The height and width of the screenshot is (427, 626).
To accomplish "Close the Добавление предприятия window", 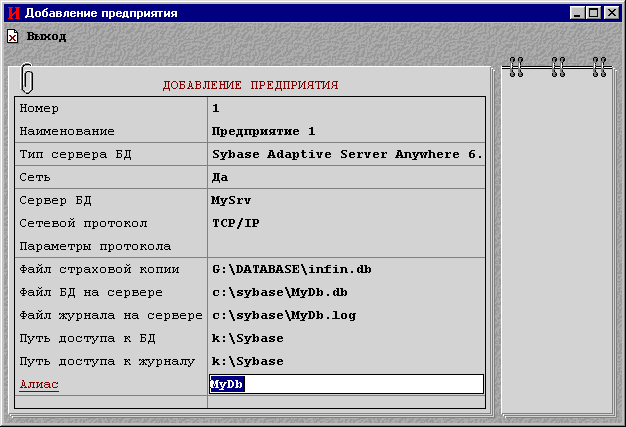I will pos(611,13).
